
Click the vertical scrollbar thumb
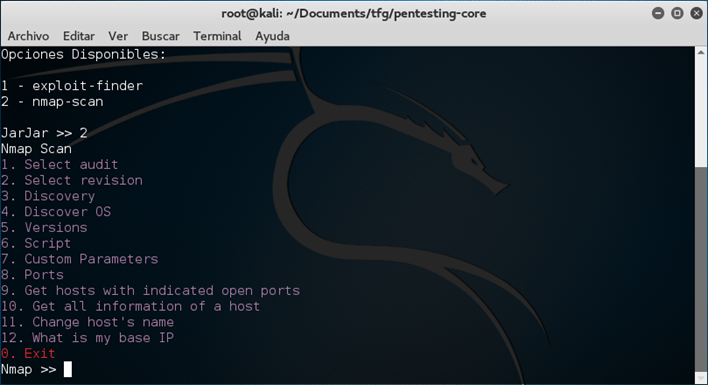(x=701, y=269)
